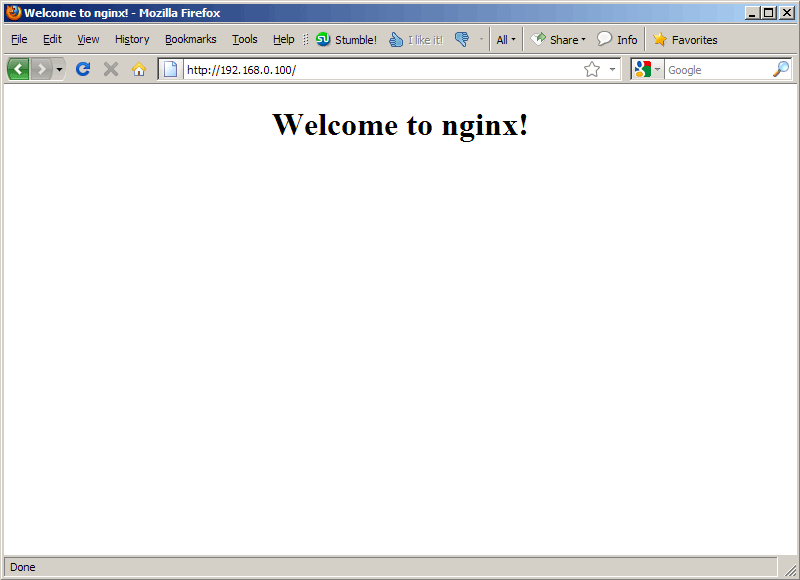Click the search magnifying glass icon
The height and width of the screenshot is (580, 800).
tap(781, 69)
